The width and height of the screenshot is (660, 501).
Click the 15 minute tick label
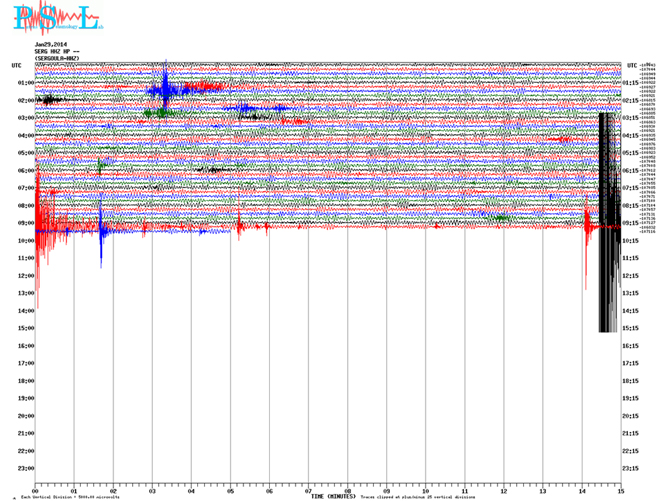click(x=620, y=490)
